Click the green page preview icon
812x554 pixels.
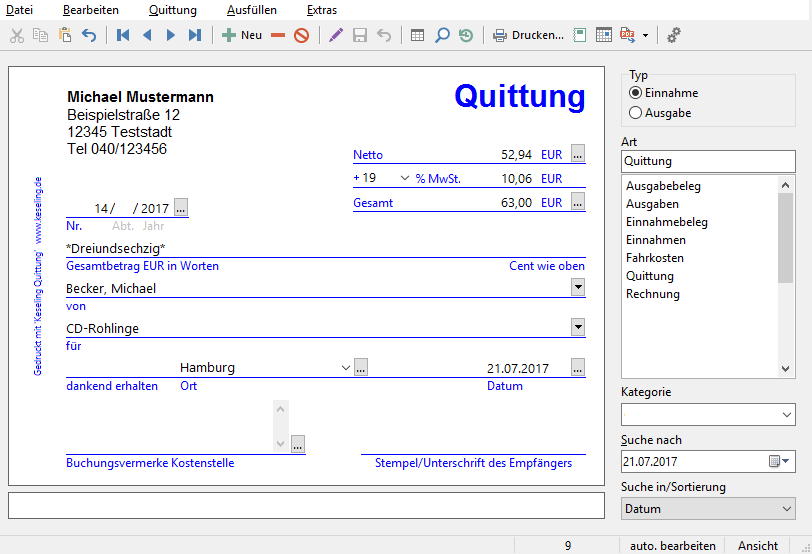pos(579,35)
